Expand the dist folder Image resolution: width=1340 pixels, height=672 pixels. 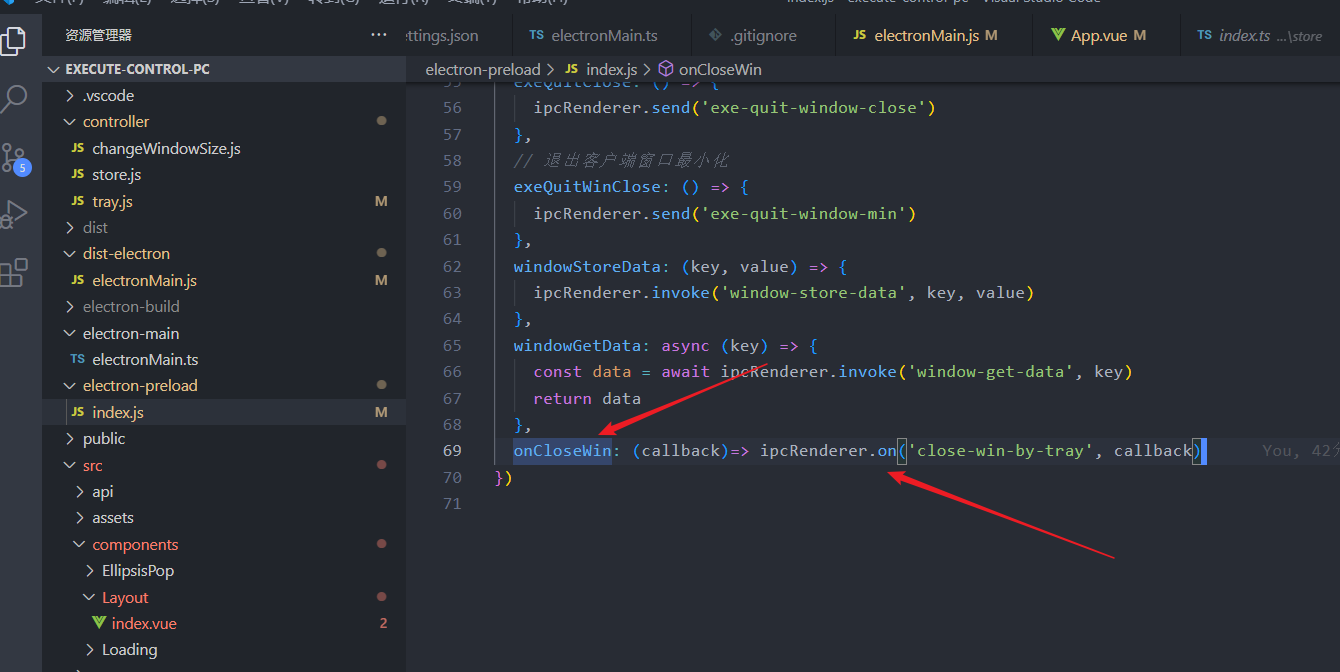(96, 227)
